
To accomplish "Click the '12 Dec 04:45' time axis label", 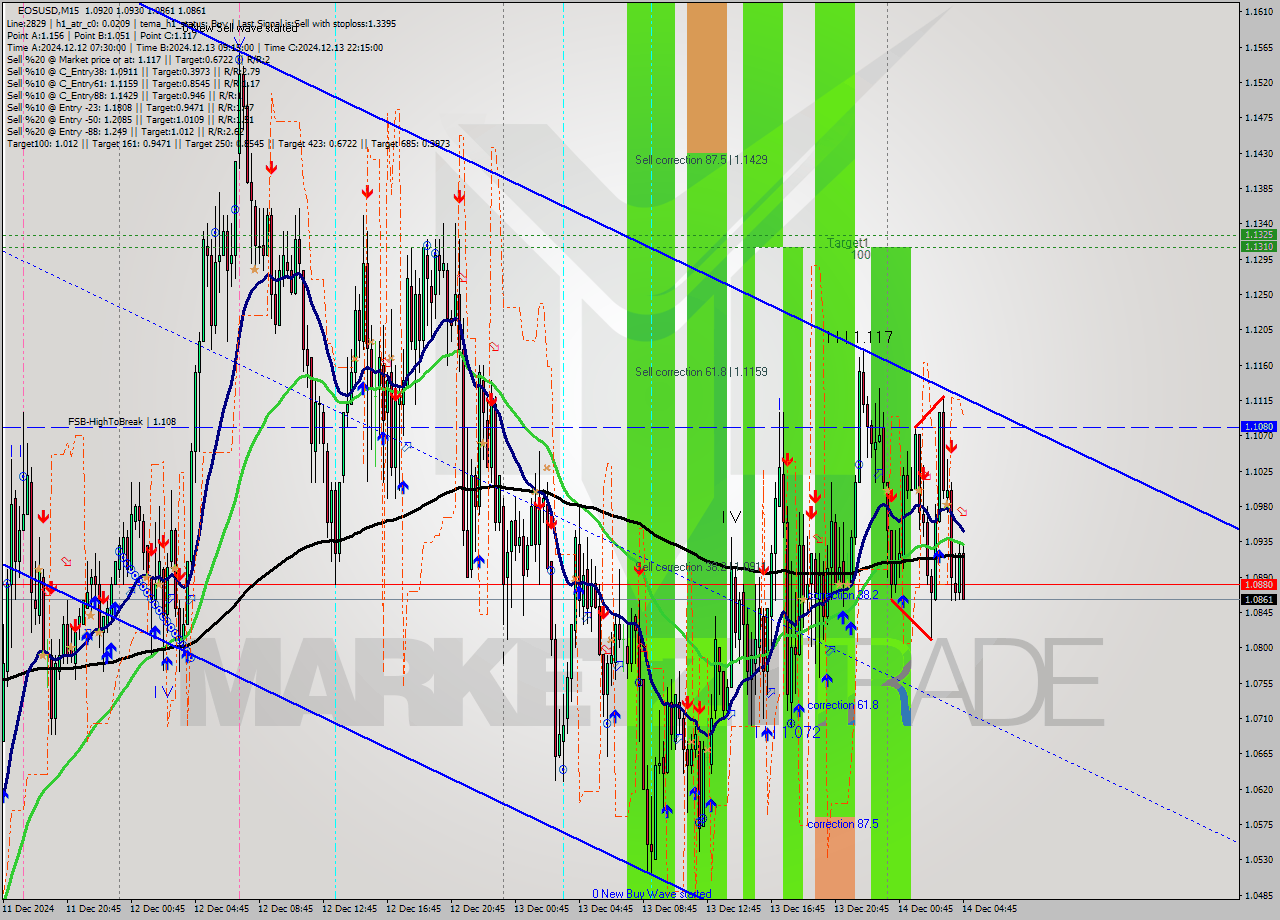I will coord(219,909).
